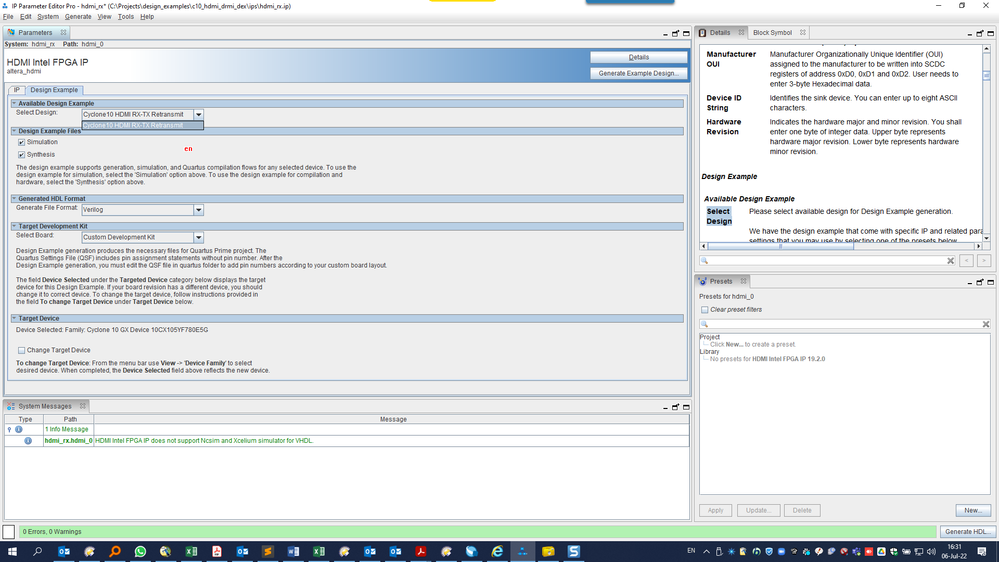Open WhatsApp from the taskbar

[x=140, y=551]
